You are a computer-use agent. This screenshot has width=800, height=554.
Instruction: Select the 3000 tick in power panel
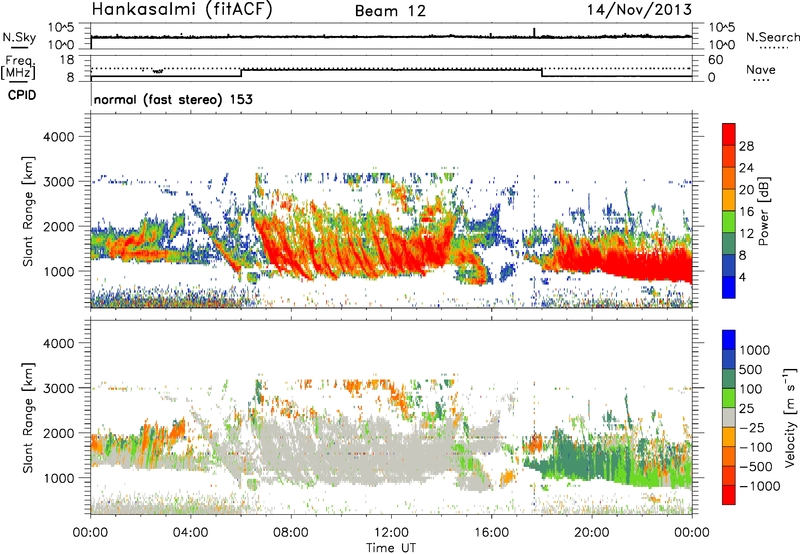coord(59,182)
